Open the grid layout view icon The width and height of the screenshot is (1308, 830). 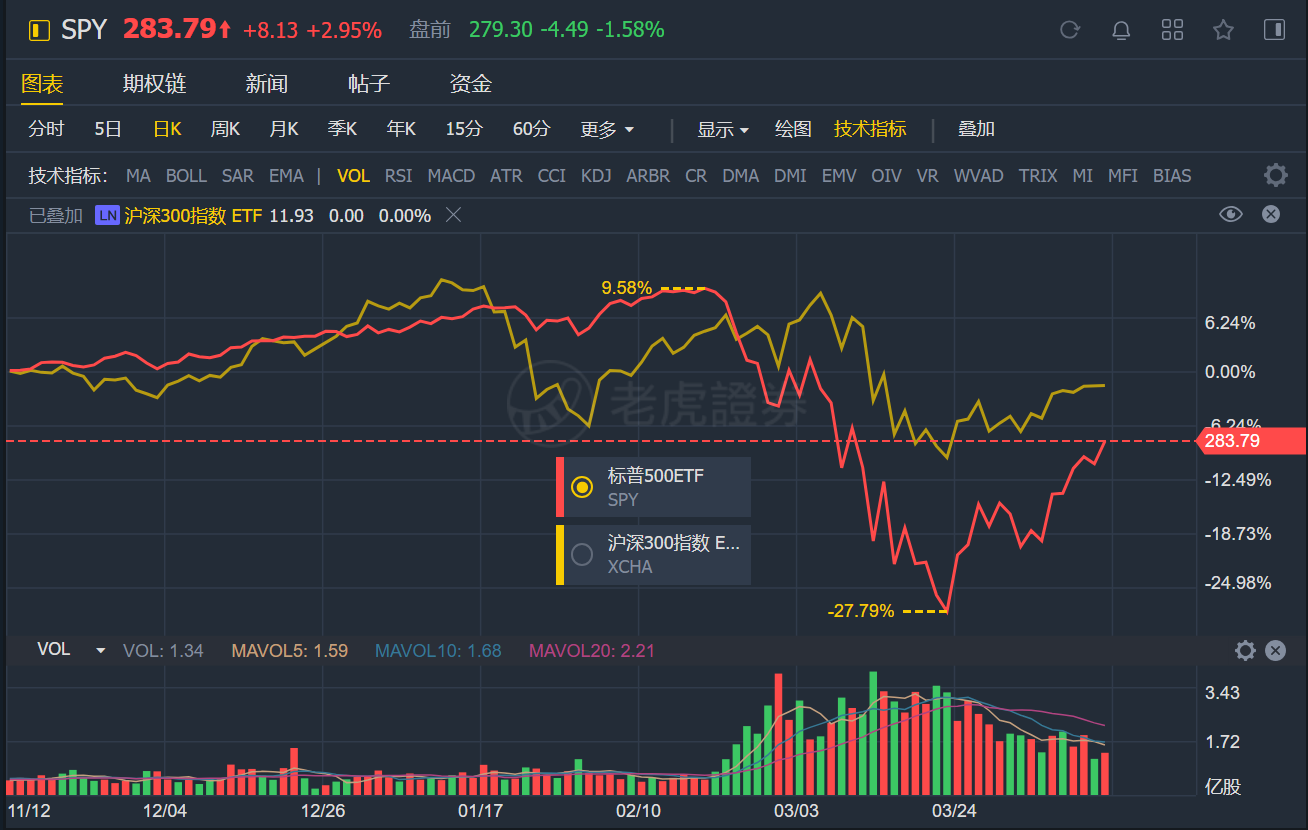tap(1172, 29)
